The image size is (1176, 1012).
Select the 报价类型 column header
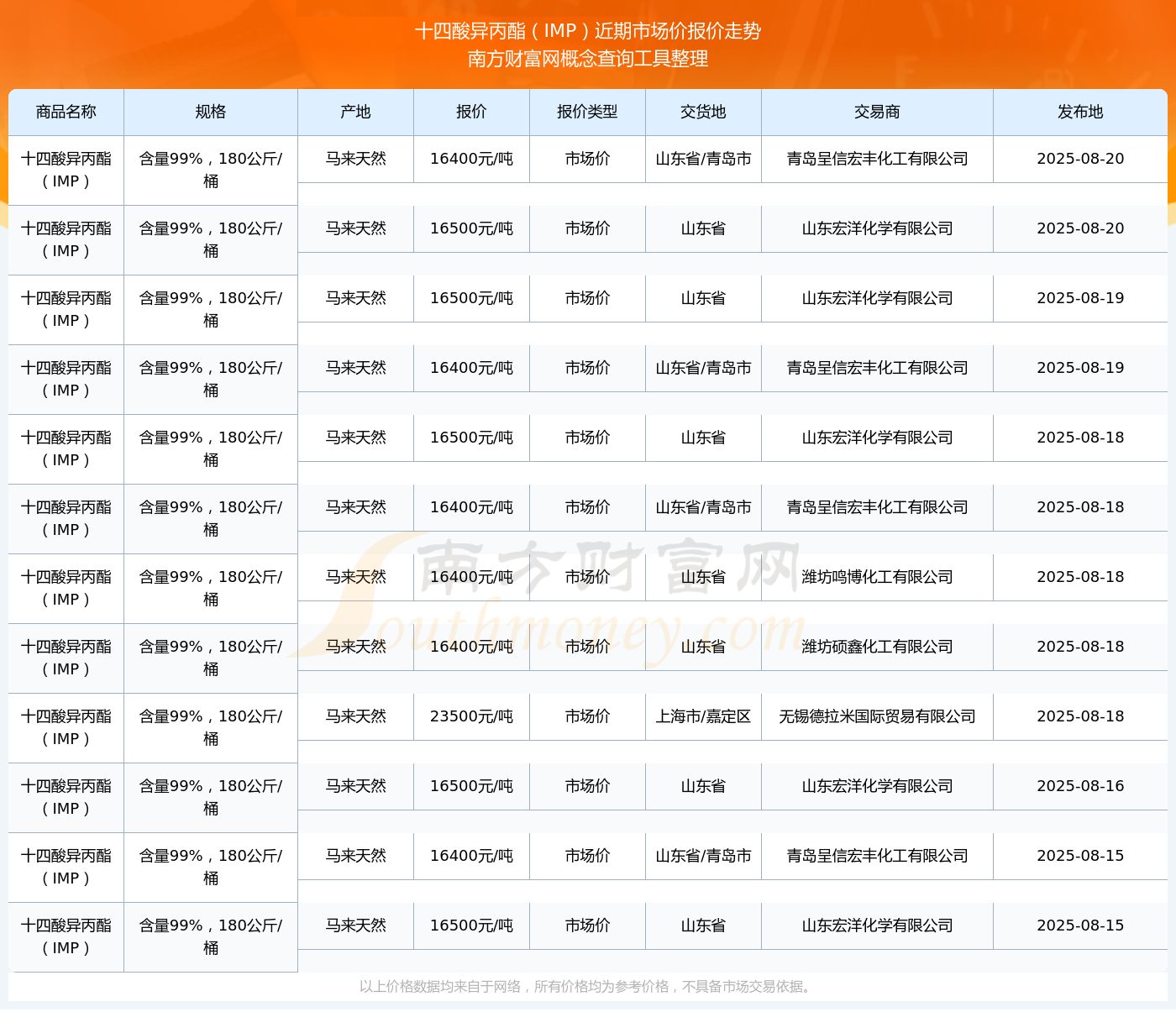coord(587,112)
